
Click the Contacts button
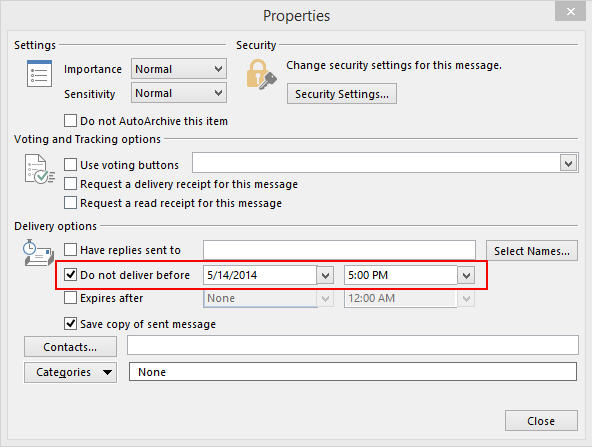click(x=70, y=347)
